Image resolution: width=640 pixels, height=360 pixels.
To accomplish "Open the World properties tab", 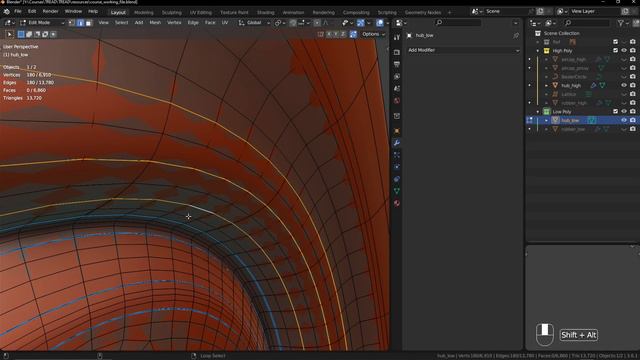I will (397, 100).
